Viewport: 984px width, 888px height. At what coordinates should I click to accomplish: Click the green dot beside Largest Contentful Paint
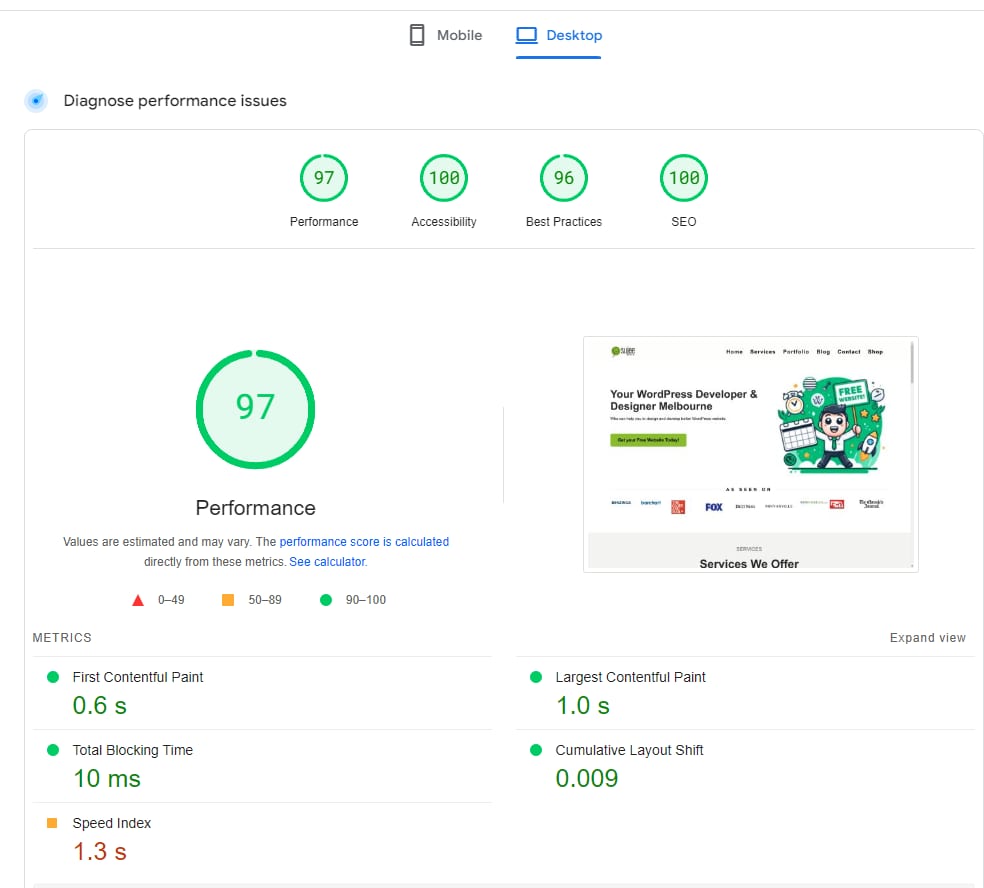(x=536, y=677)
